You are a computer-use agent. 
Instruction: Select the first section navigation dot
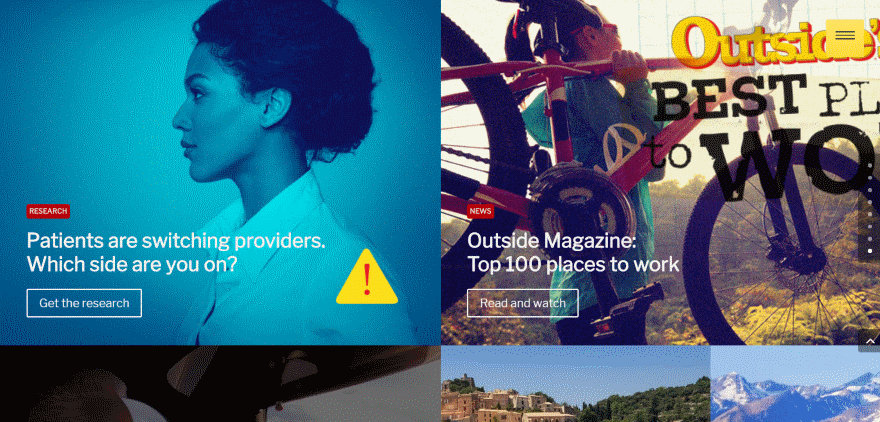click(870, 166)
